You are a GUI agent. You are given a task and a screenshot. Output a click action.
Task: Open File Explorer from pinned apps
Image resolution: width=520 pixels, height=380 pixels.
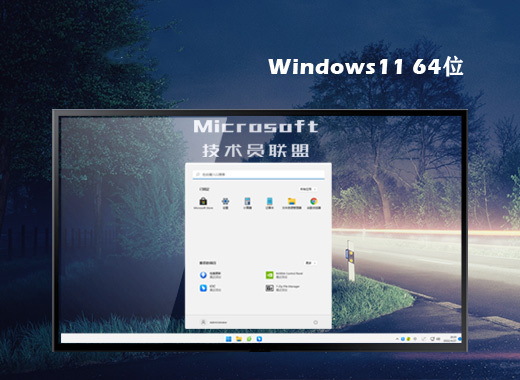click(292, 203)
